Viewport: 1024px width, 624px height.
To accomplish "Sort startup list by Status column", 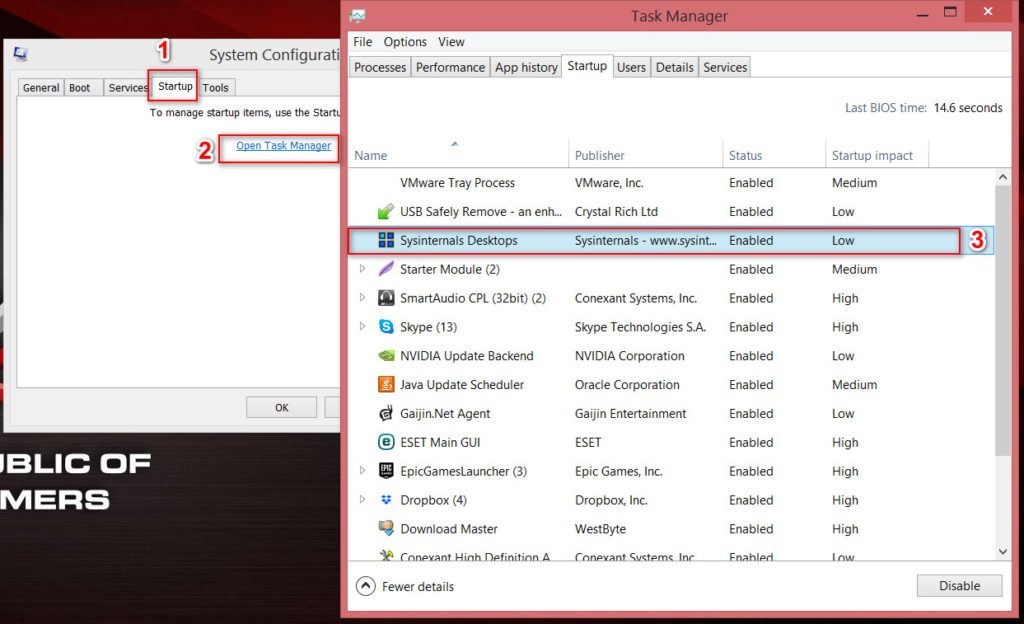I will 774,155.
